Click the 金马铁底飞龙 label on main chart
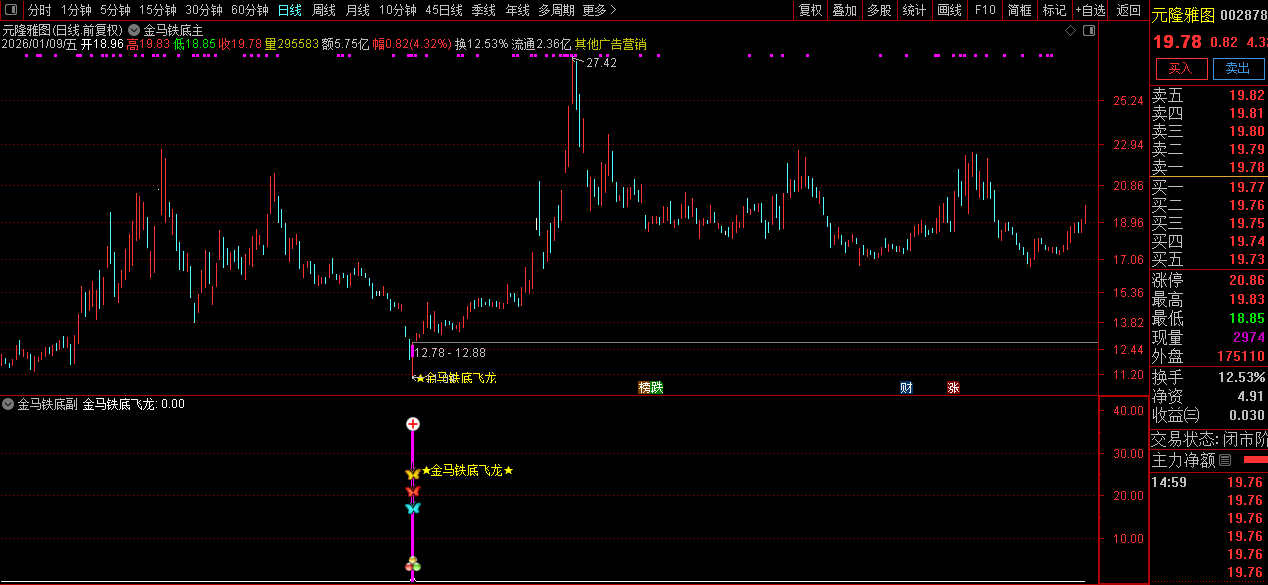 pyautogui.click(x=460, y=377)
